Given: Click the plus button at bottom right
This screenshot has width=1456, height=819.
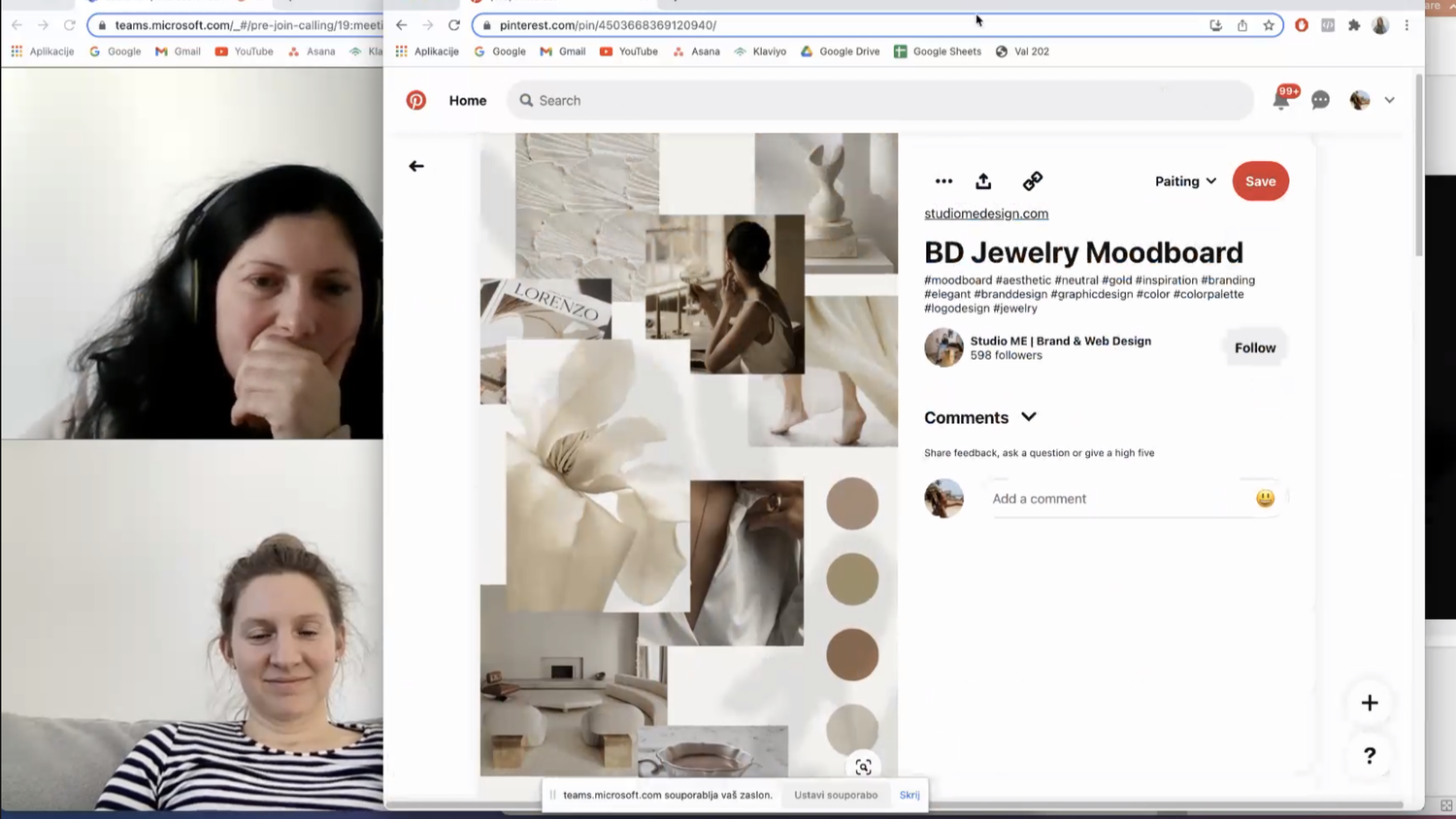Looking at the screenshot, I should (x=1370, y=703).
